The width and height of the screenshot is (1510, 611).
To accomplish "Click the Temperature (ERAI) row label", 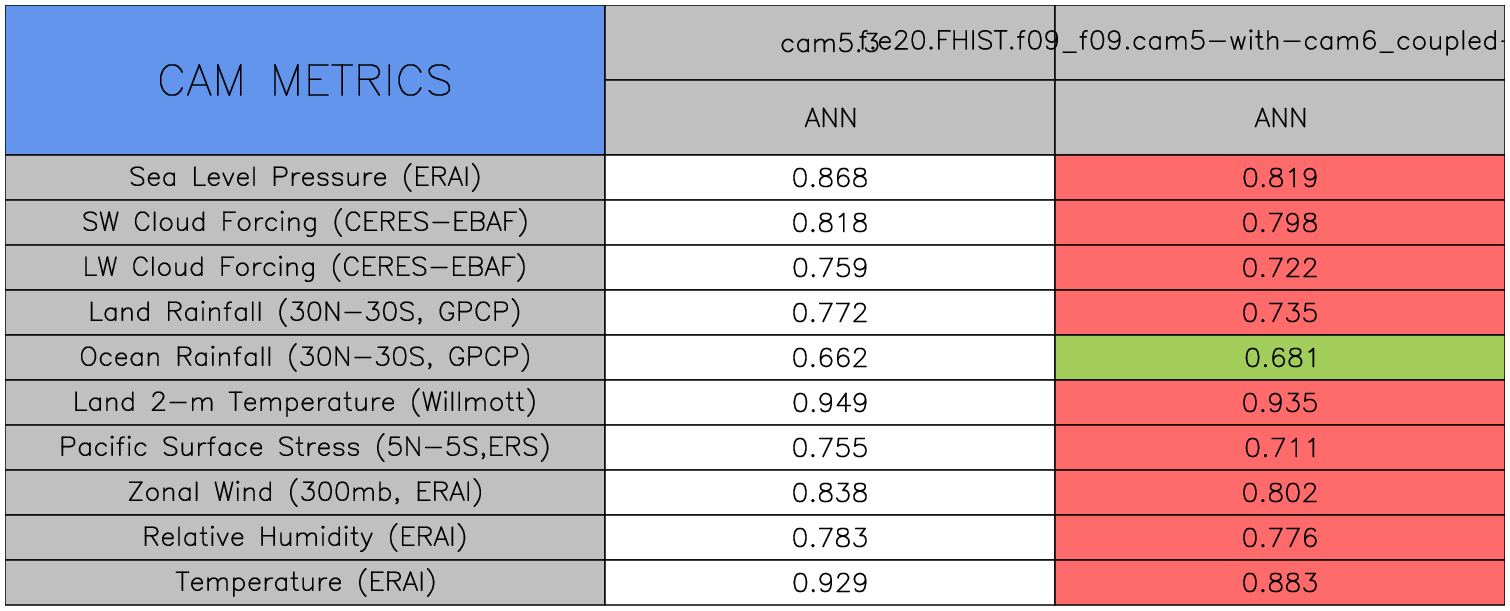I will coord(305,583).
